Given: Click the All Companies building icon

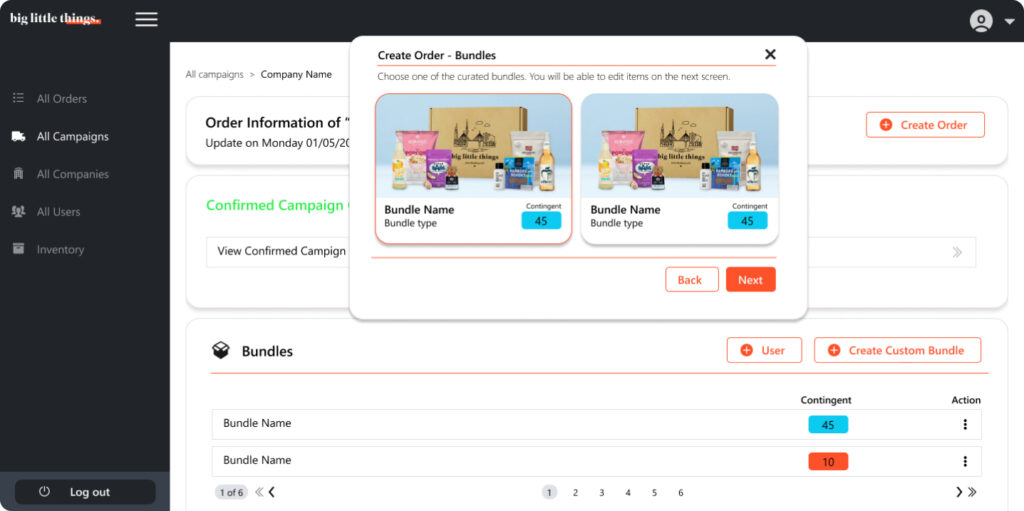Looking at the screenshot, I should pos(18,174).
